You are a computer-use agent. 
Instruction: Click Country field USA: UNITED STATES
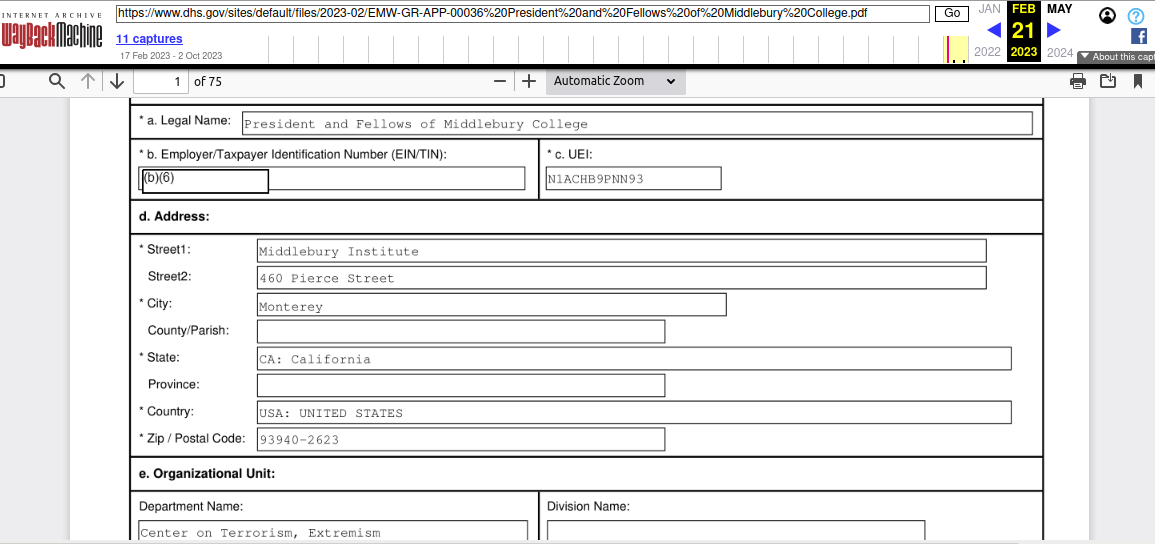634,412
